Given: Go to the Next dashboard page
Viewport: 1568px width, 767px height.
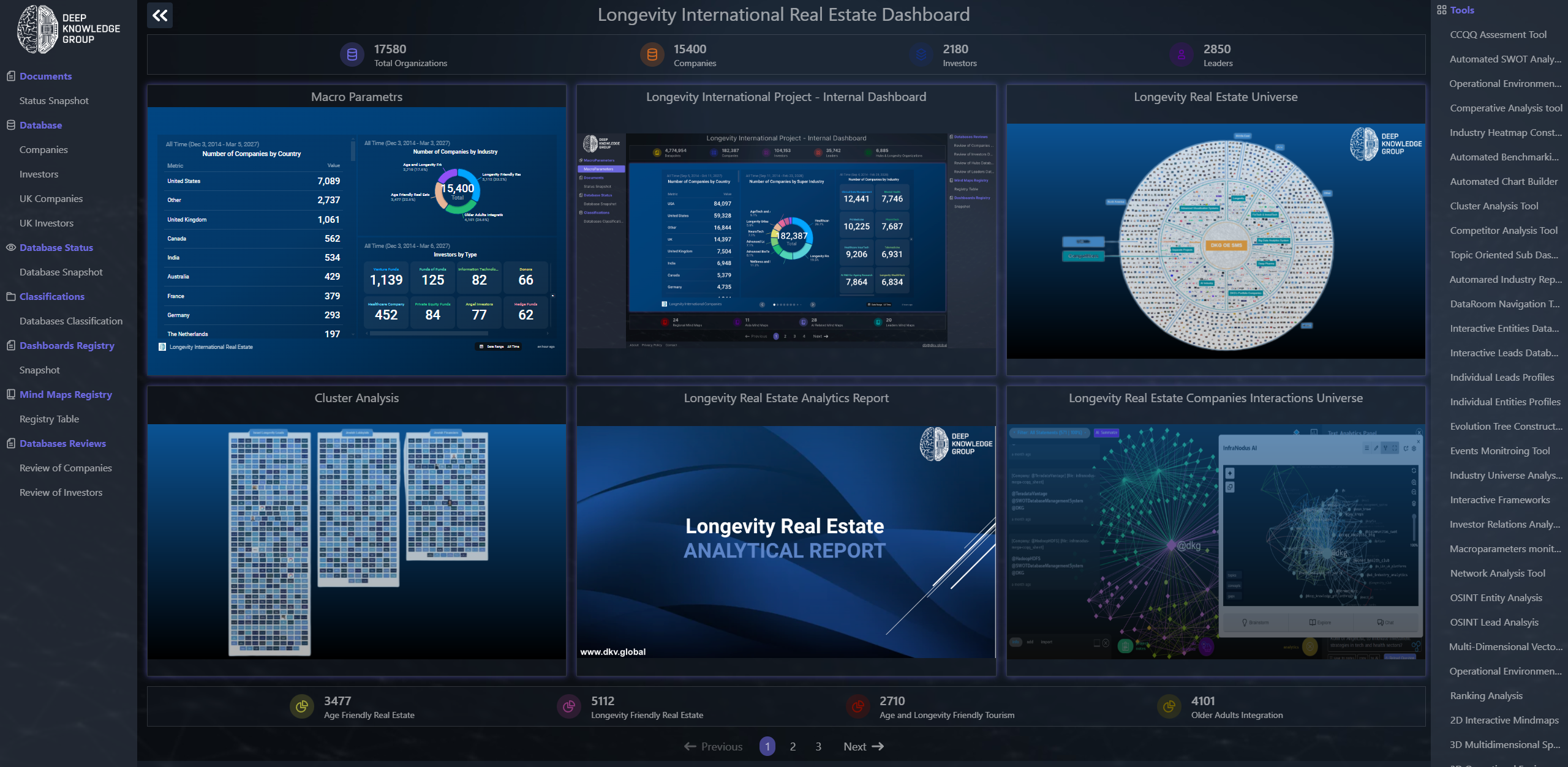Looking at the screenshot, I should 863,746.
